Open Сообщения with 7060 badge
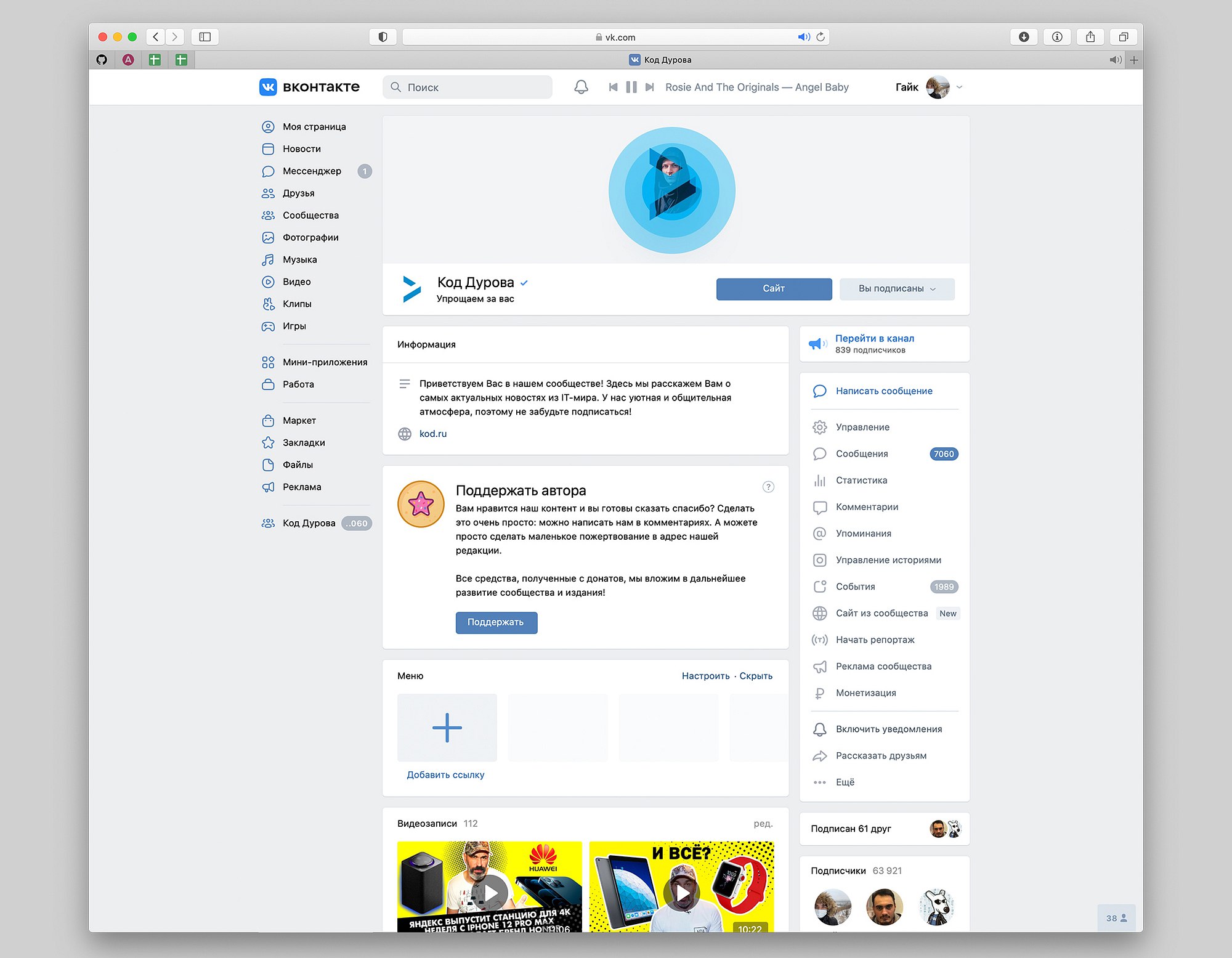The width and height of the screenshot is (1232, 958). point(885,454)
